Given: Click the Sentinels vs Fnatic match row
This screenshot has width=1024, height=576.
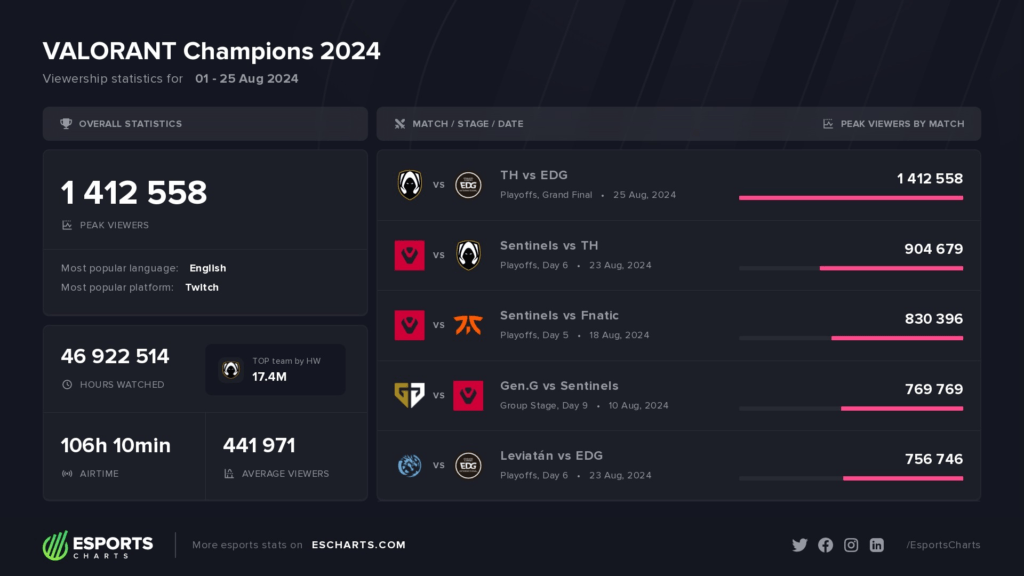Looking at the screenshot, I should click(679, 325).
